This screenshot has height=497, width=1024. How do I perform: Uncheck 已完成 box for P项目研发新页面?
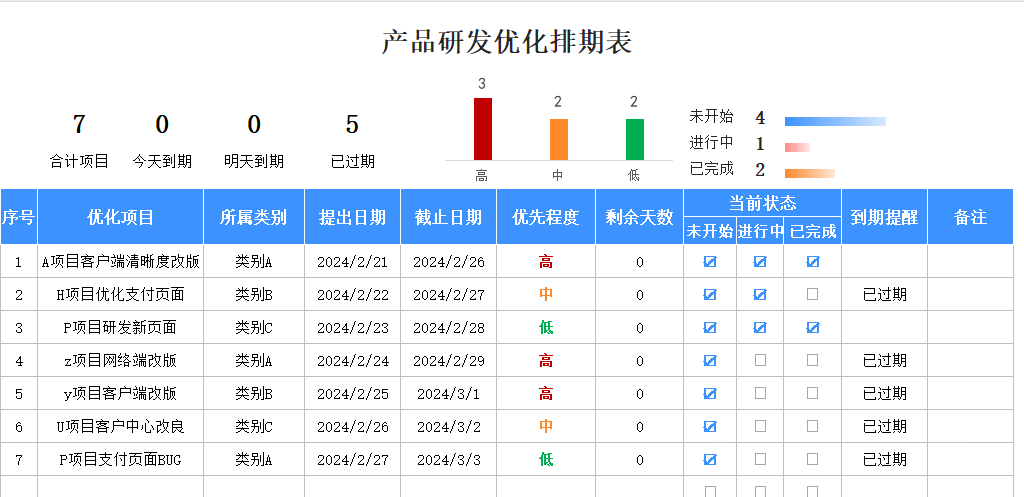pos(812,327)
